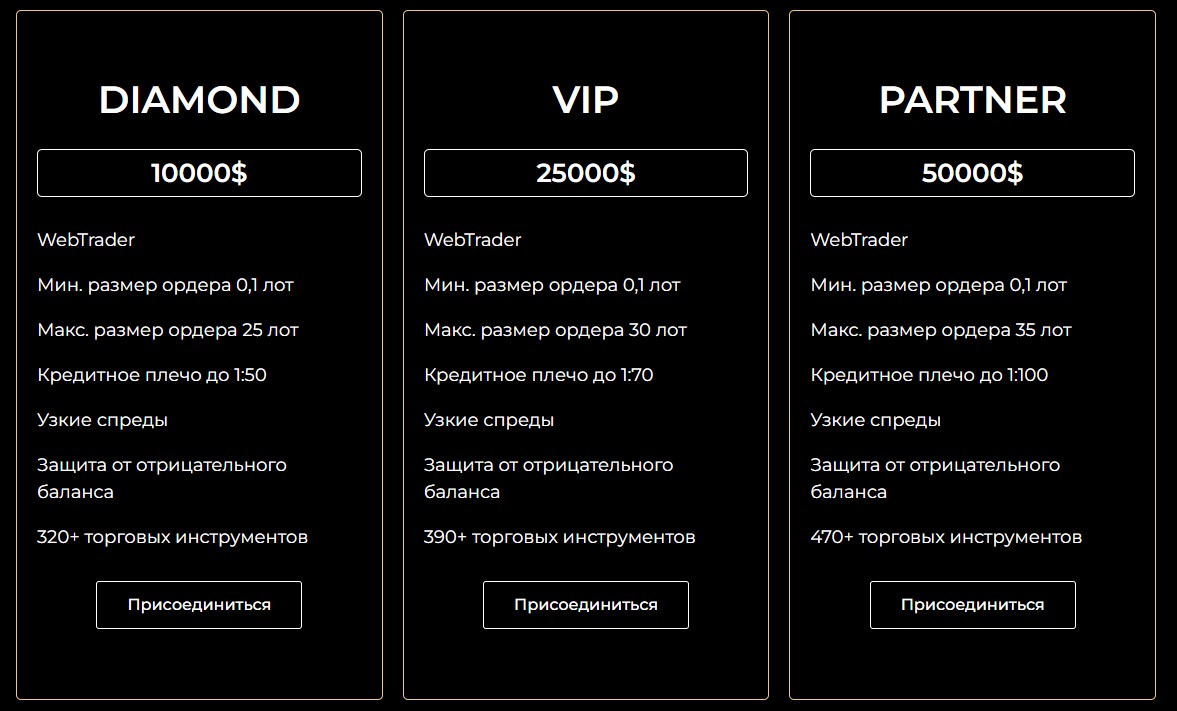Viewport: 1177px width, 711px height.
Task: Select Присоединиться button in PARTNER card
Action: (x=972, y=604)
